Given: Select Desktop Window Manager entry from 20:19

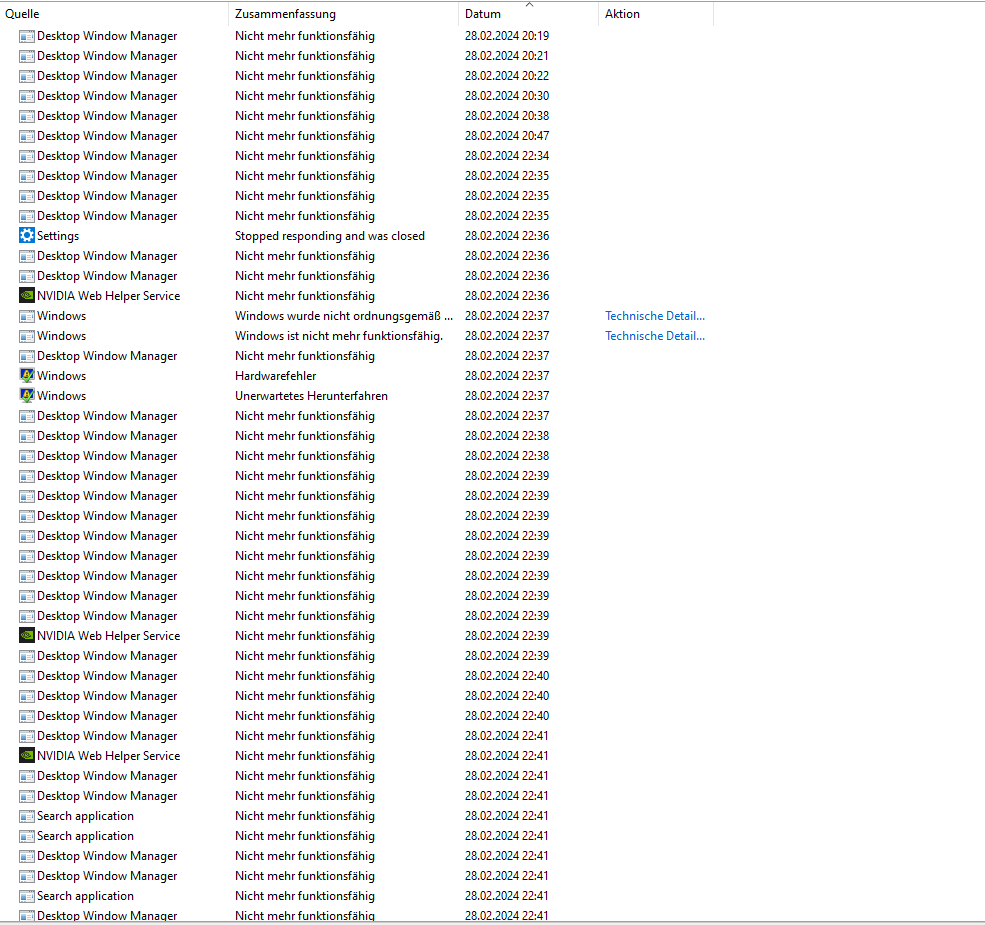Looking at the screenshot, I should pos(107,36).
